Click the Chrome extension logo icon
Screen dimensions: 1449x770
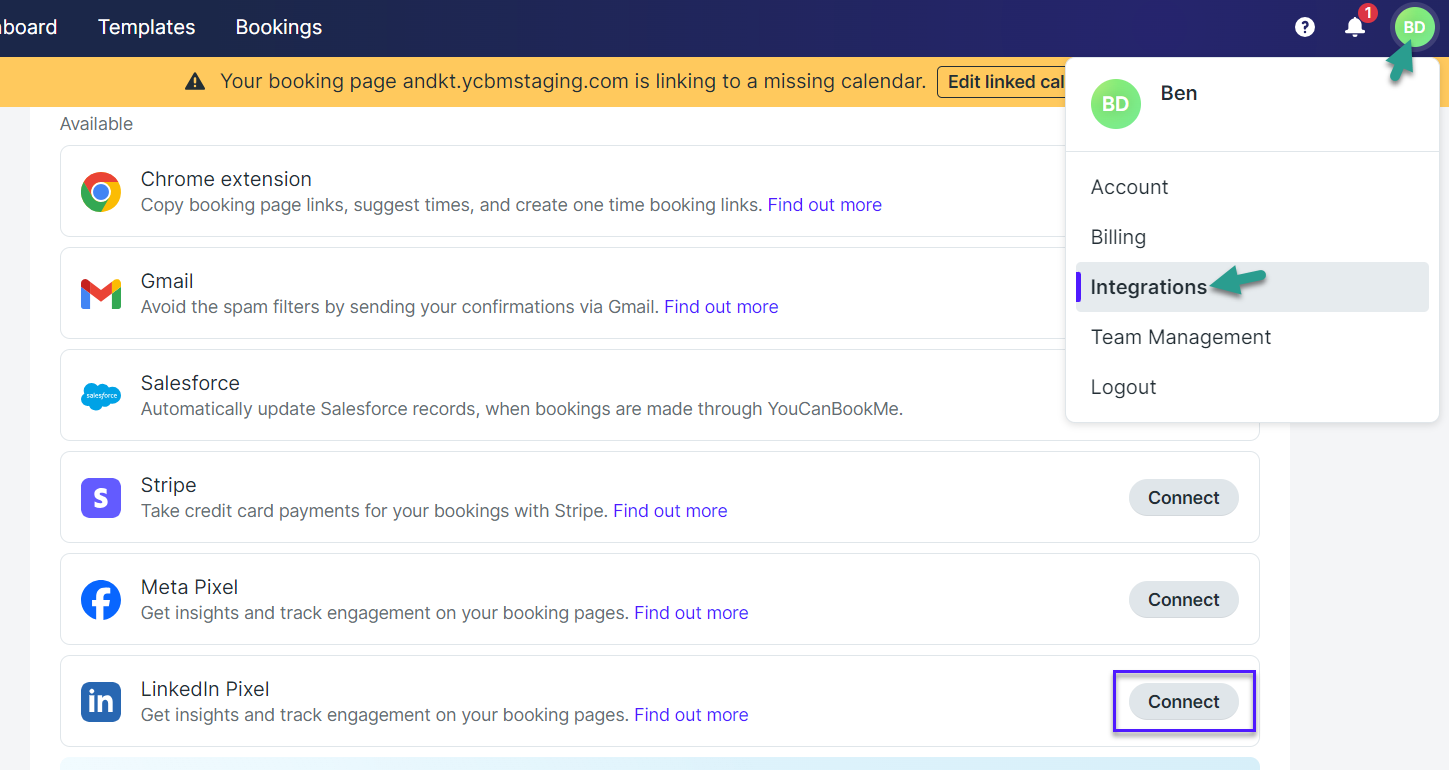click(x=101, y=191)
